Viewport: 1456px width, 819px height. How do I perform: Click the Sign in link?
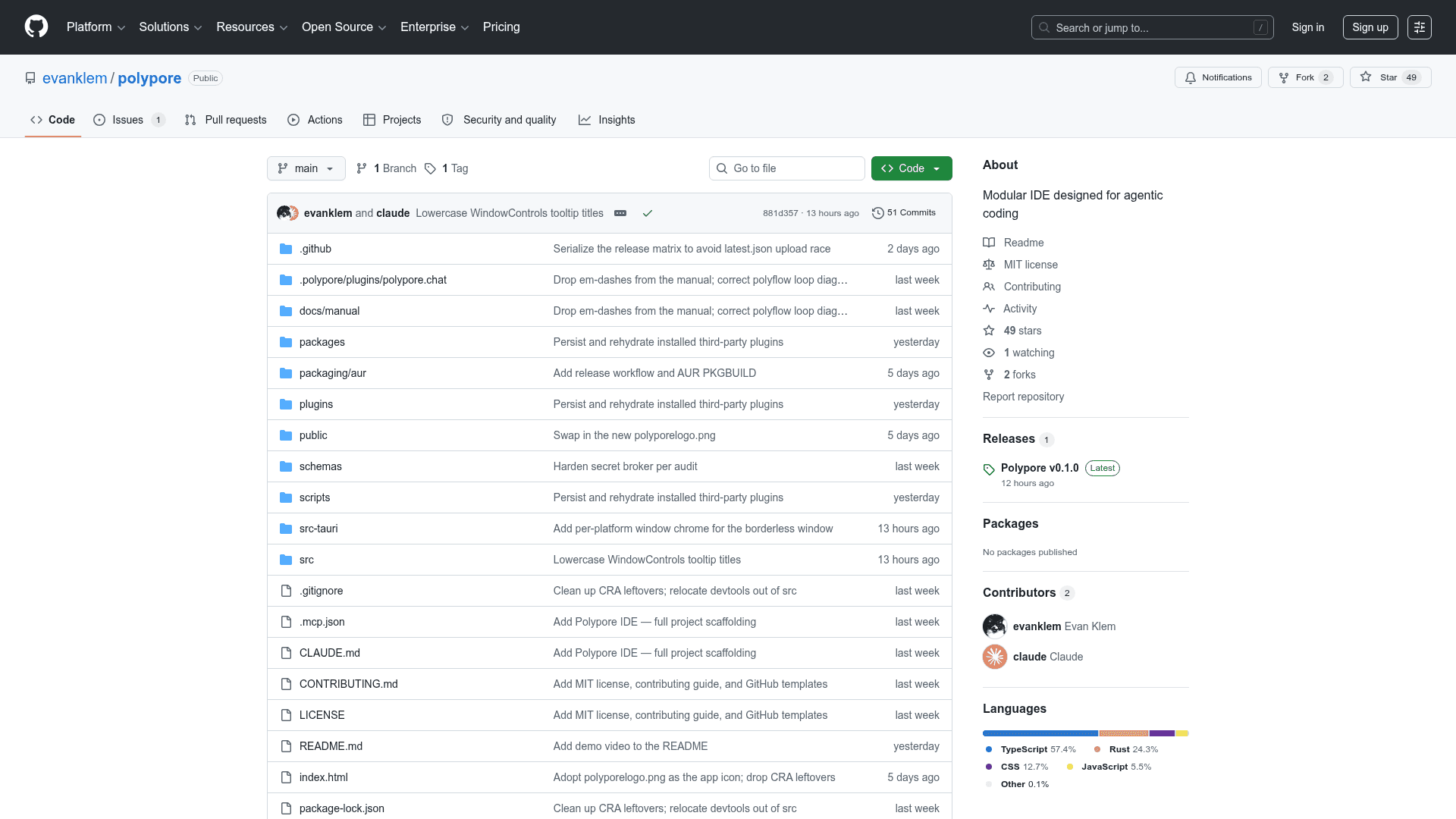1308,27
